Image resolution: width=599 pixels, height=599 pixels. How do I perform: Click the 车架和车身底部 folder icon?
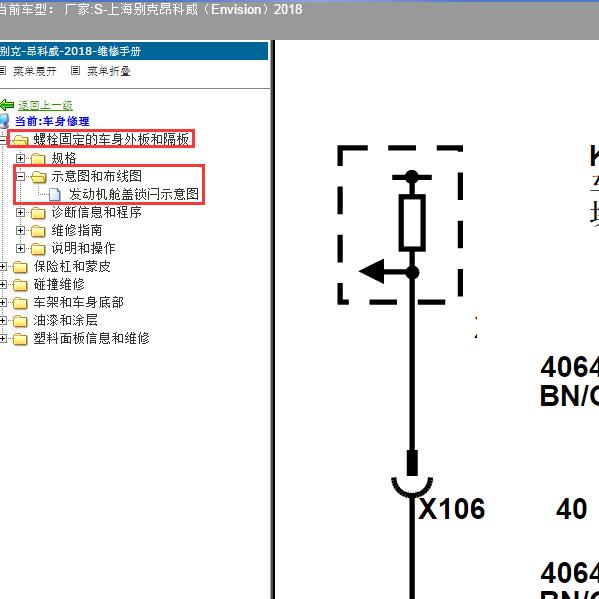(x=20, y=303)
